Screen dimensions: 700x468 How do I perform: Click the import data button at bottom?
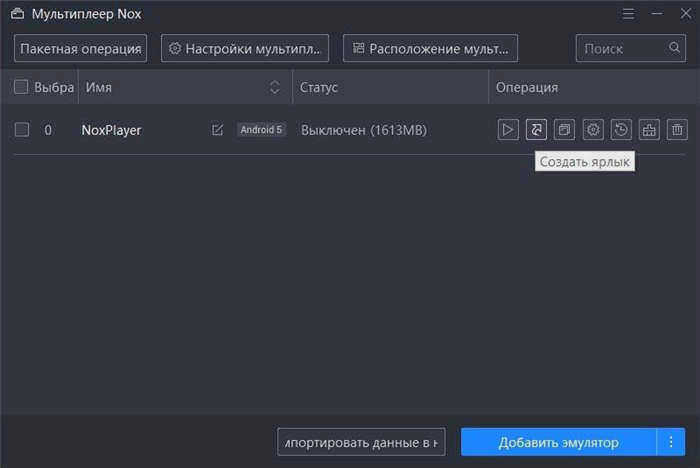(361, 442)
